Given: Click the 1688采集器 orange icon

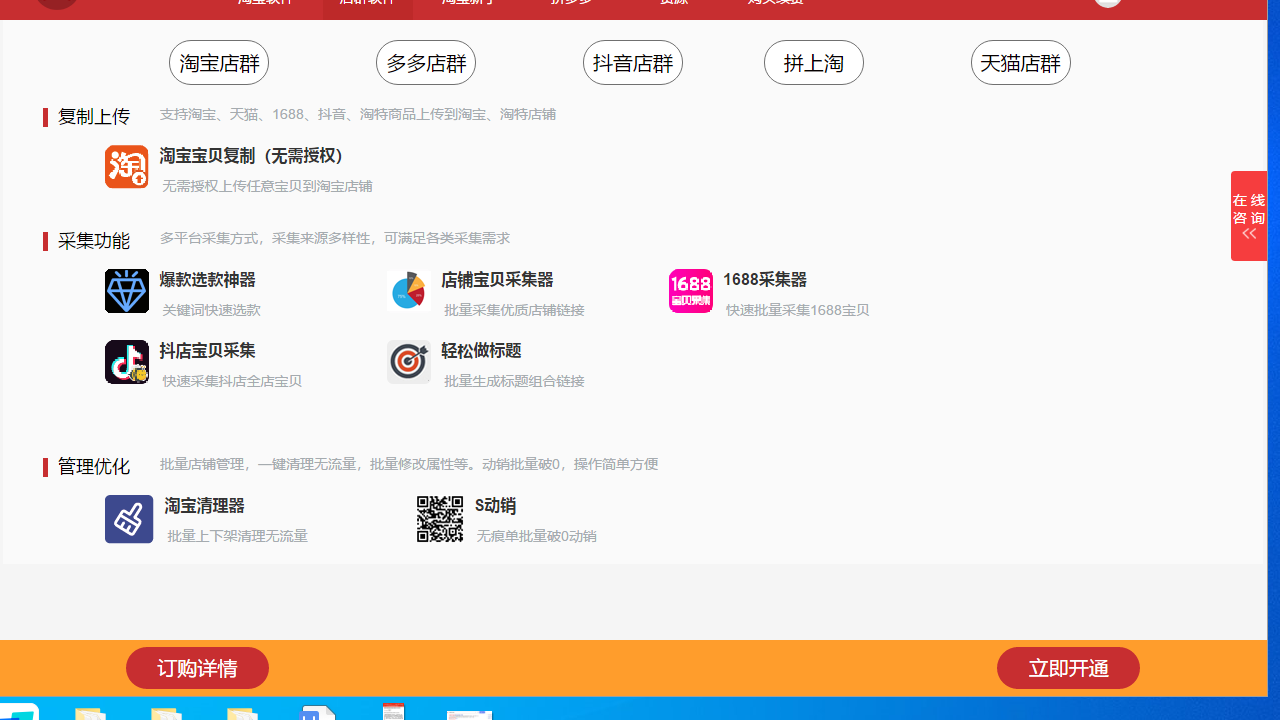Looking at the screenshot, I should (x=691, y=291).
